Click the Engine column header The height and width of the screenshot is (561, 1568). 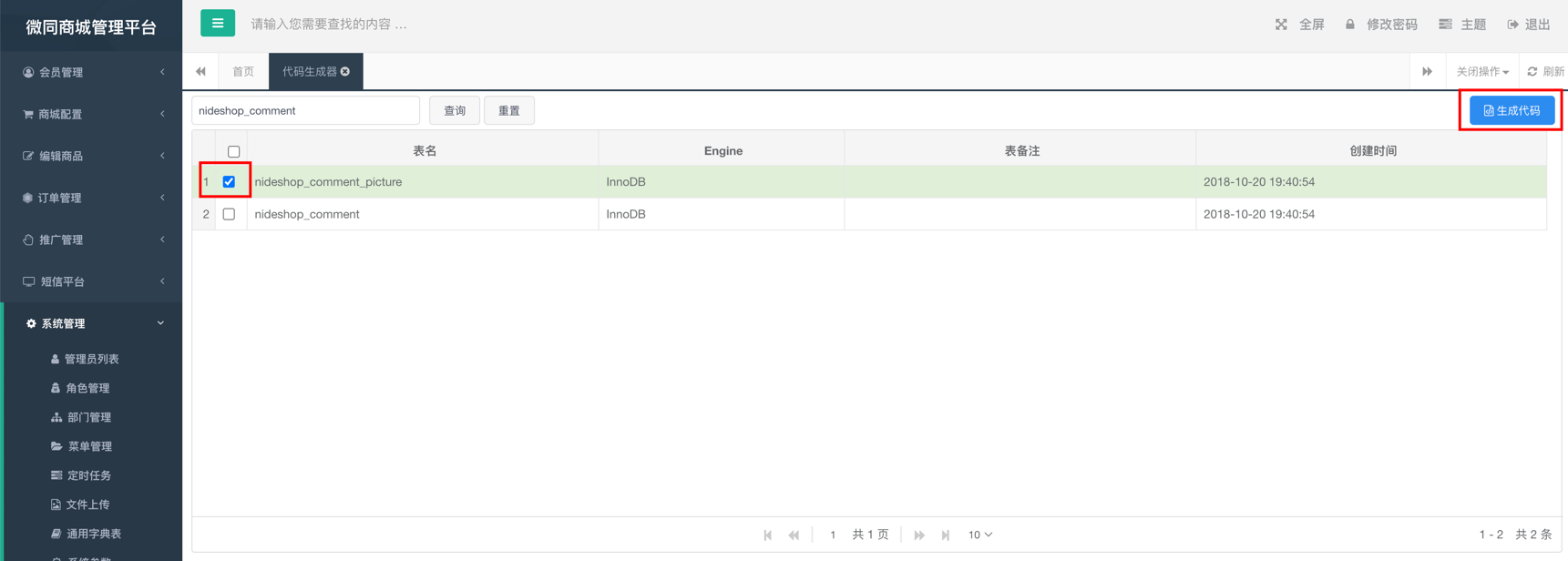point(723,151)
